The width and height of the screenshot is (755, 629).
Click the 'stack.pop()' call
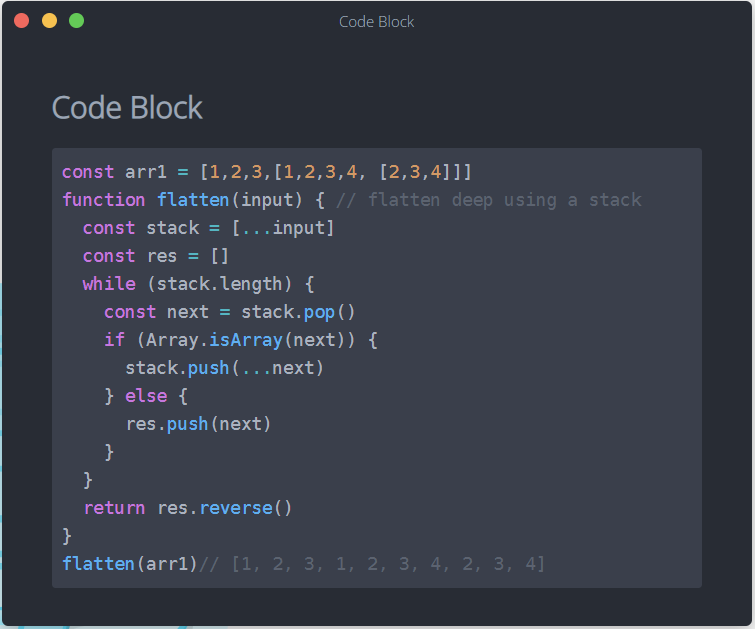tap(298, 312)
